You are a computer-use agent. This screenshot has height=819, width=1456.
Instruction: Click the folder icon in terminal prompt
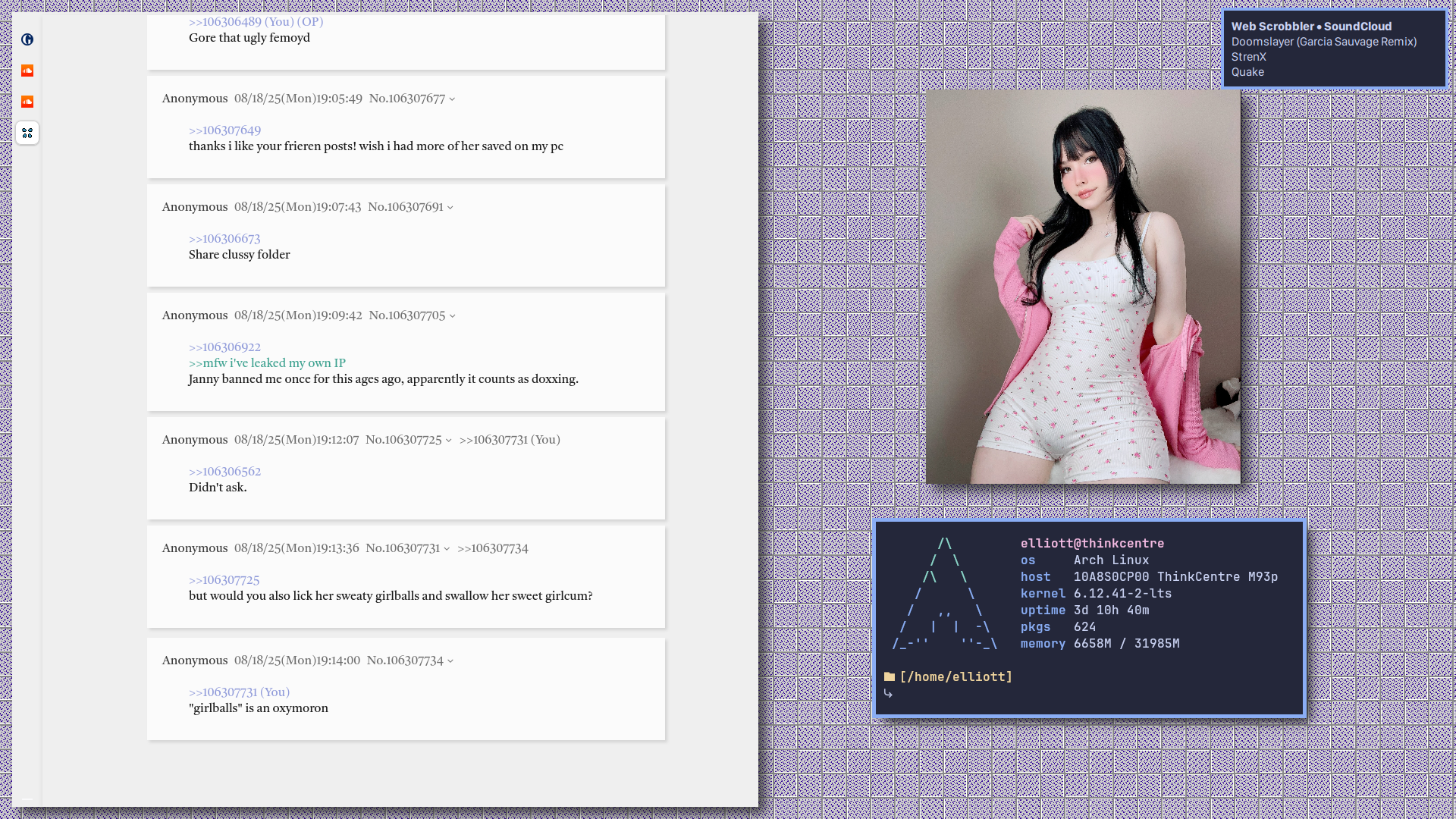pos(890,676)
